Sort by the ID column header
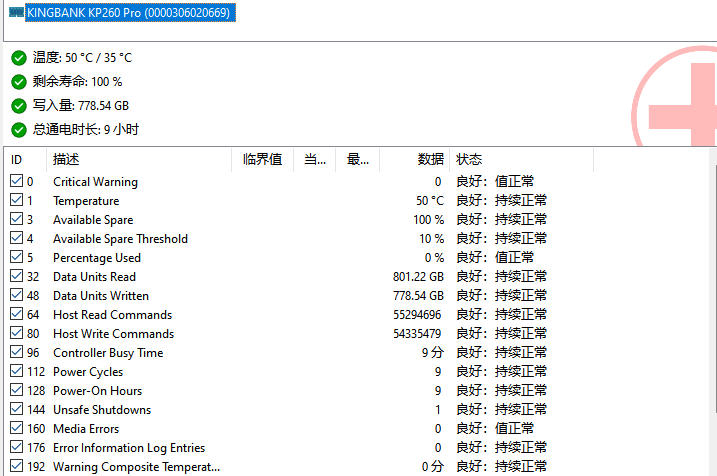717x476 pixels. [x=26, y=160]
